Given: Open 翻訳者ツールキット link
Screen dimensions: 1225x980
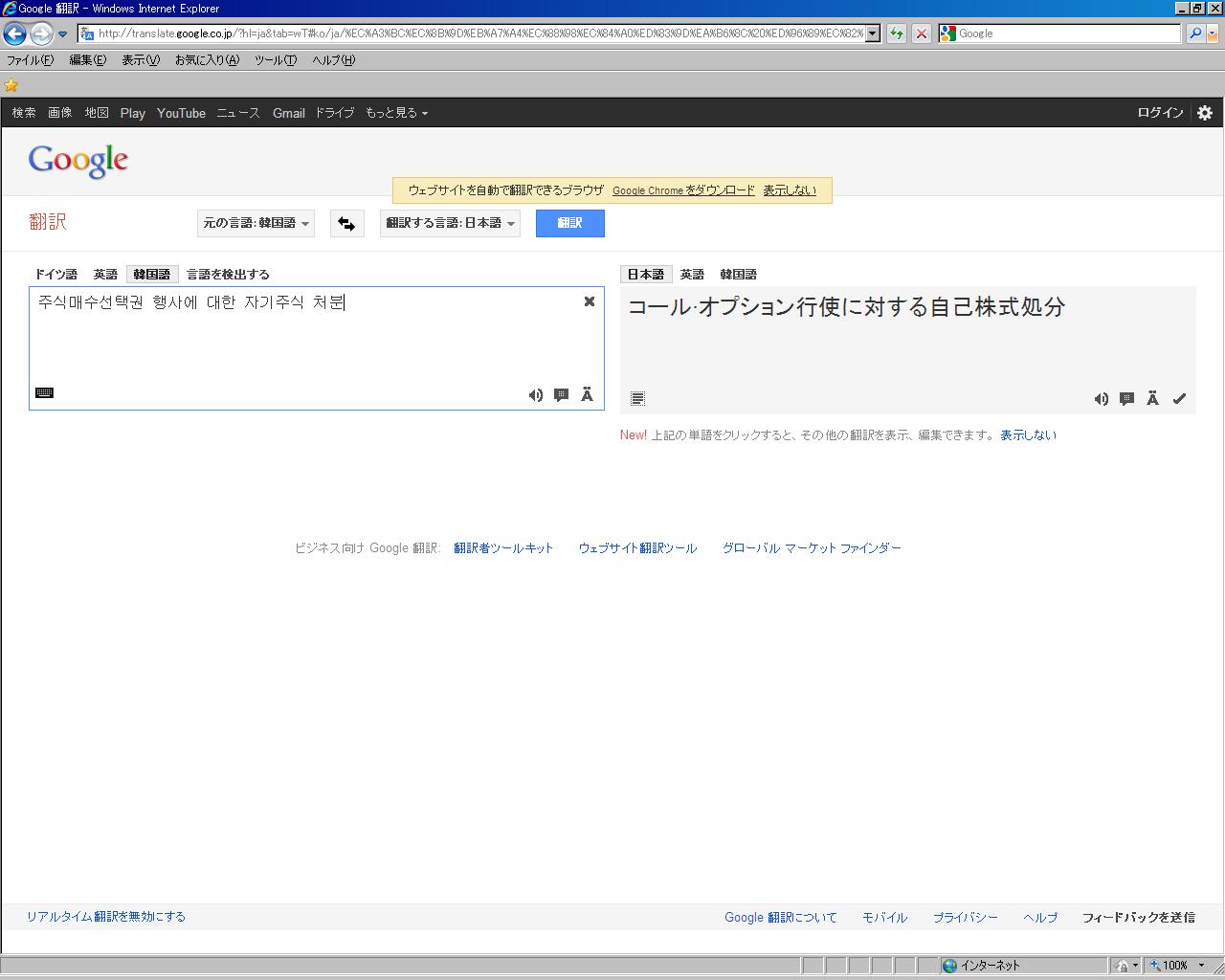Looking at the screenshot, I should (x=503, y=548).
